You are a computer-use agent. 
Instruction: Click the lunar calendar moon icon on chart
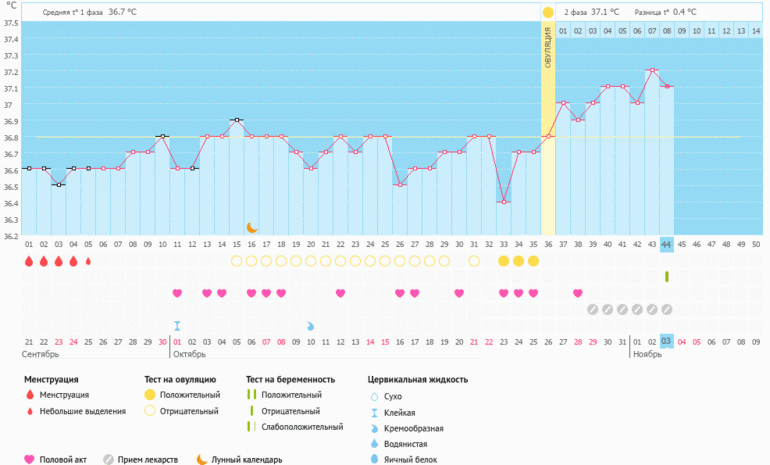[252, 227]
